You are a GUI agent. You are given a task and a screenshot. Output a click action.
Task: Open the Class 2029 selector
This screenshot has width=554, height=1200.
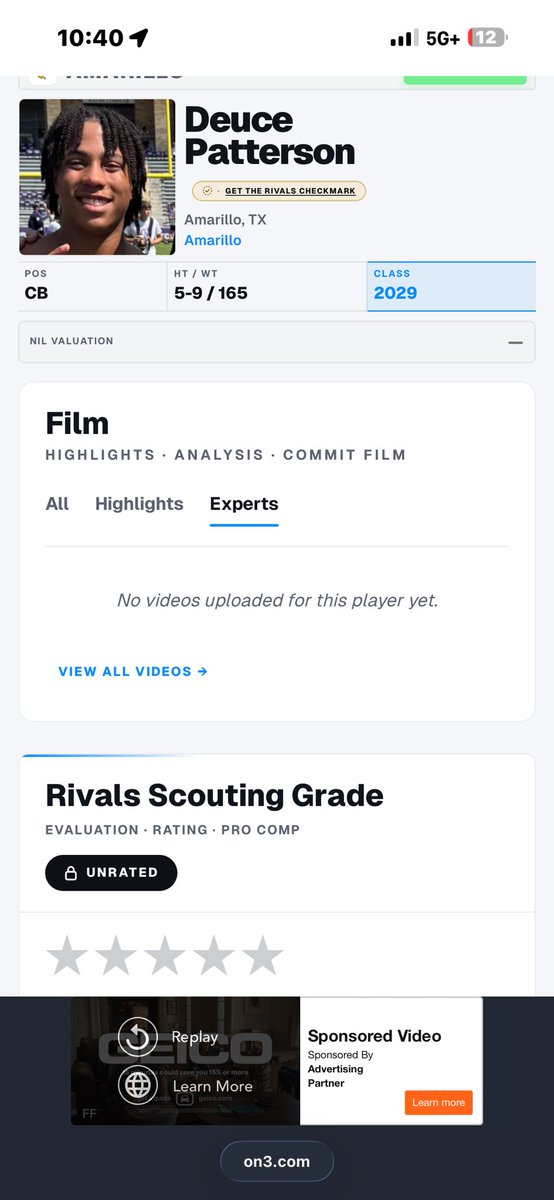pos(451,286)
